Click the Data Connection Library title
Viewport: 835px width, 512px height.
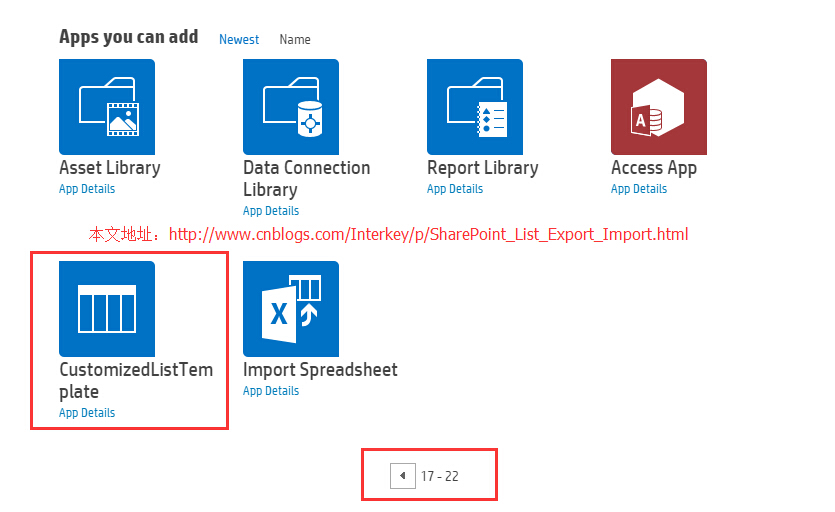coord(307,178)
